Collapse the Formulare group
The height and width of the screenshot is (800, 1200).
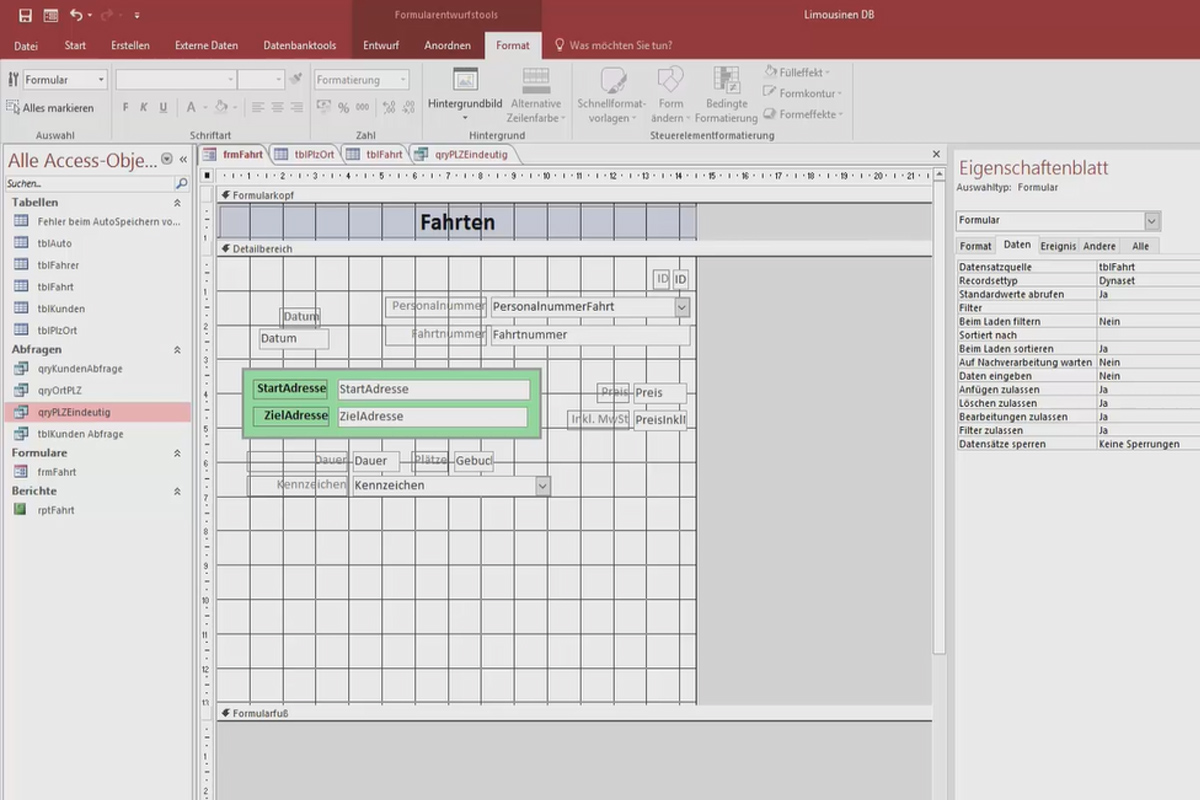[177, 453]
